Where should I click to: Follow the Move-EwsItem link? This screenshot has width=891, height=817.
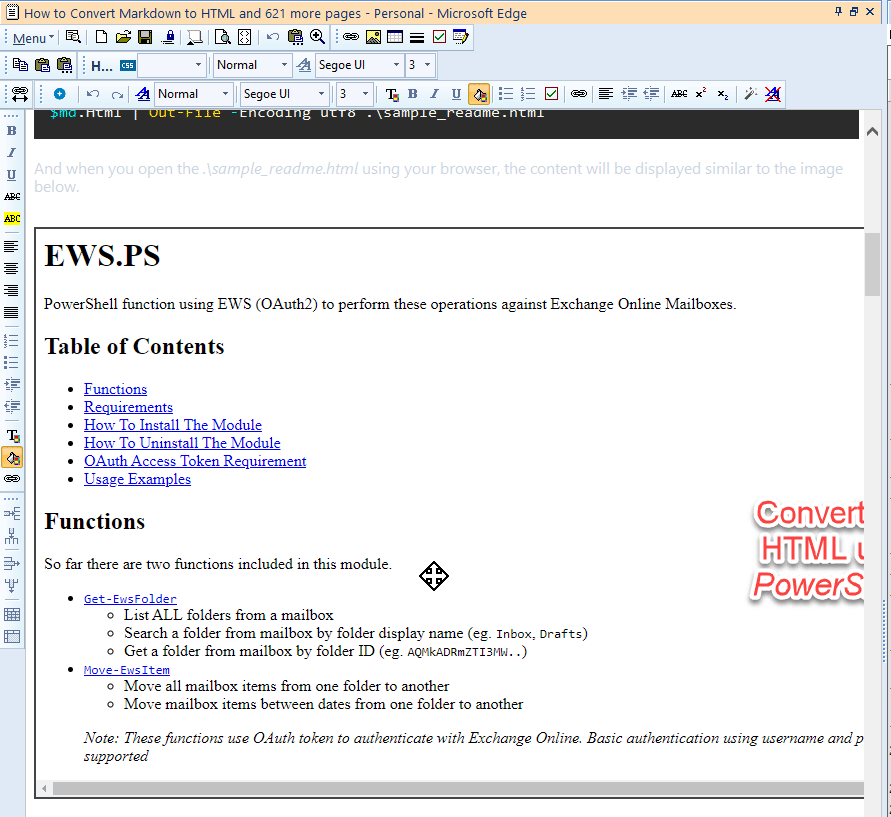127,670
